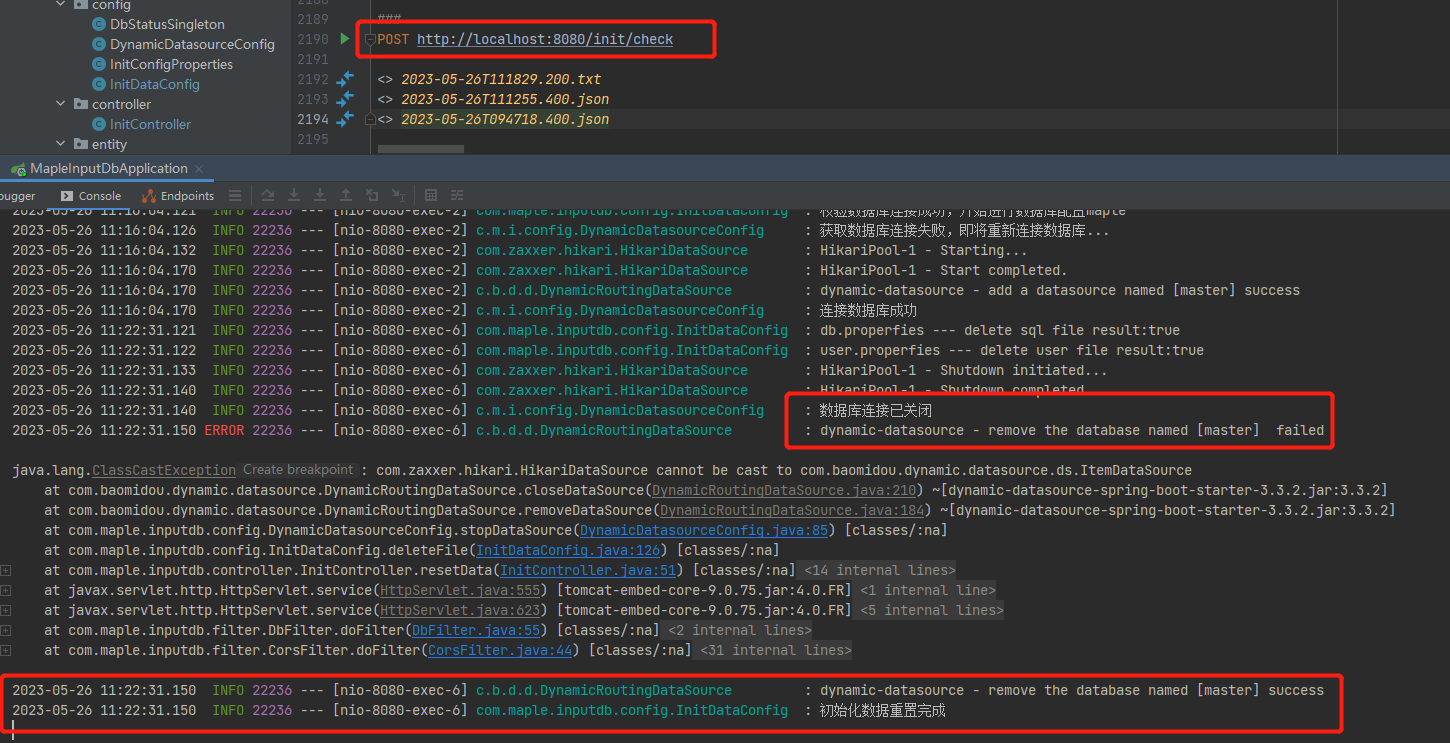Click the InitController class icon

pyautogui.click(x=99, y=124)
